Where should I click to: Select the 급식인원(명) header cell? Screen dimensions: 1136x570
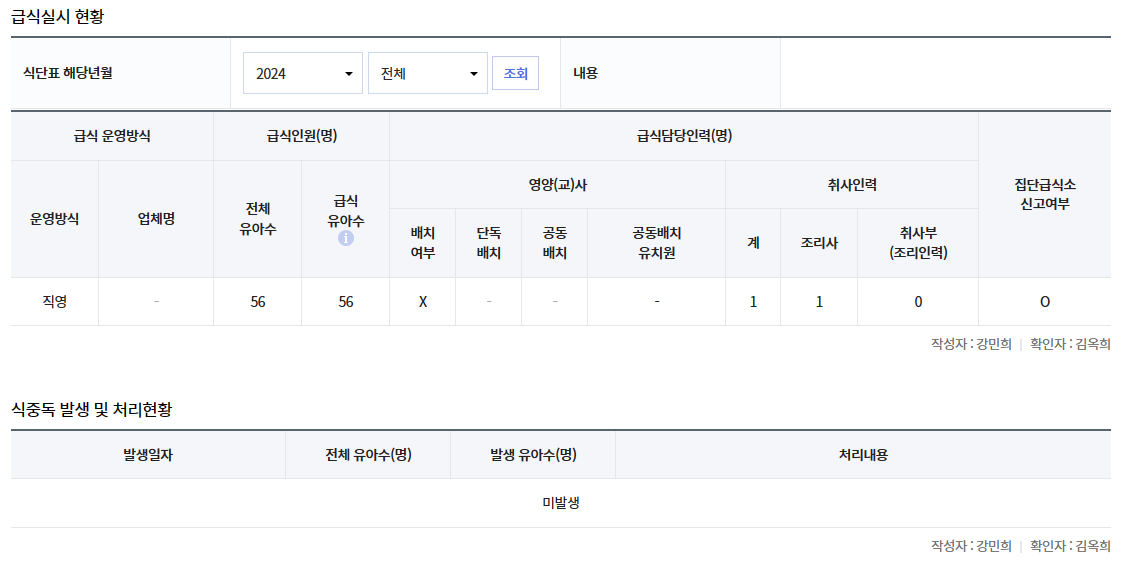pos(301,136)
